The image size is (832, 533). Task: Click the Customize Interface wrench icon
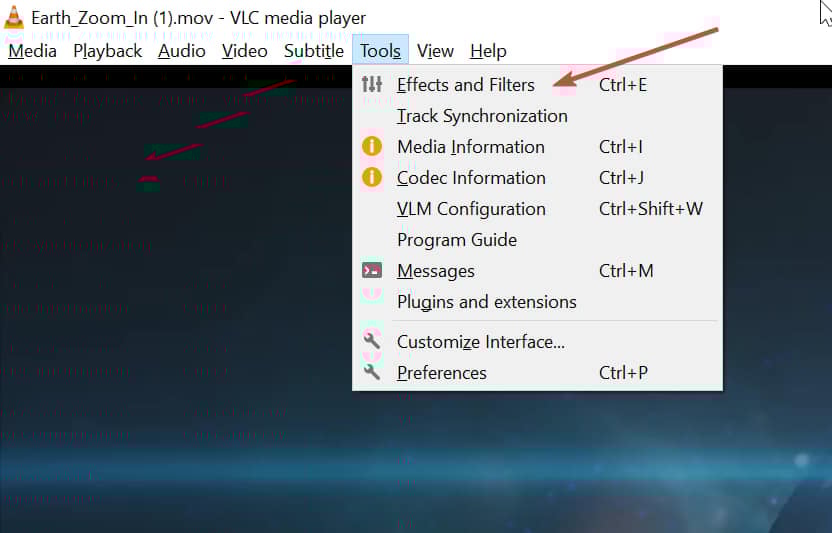point(371,340)
